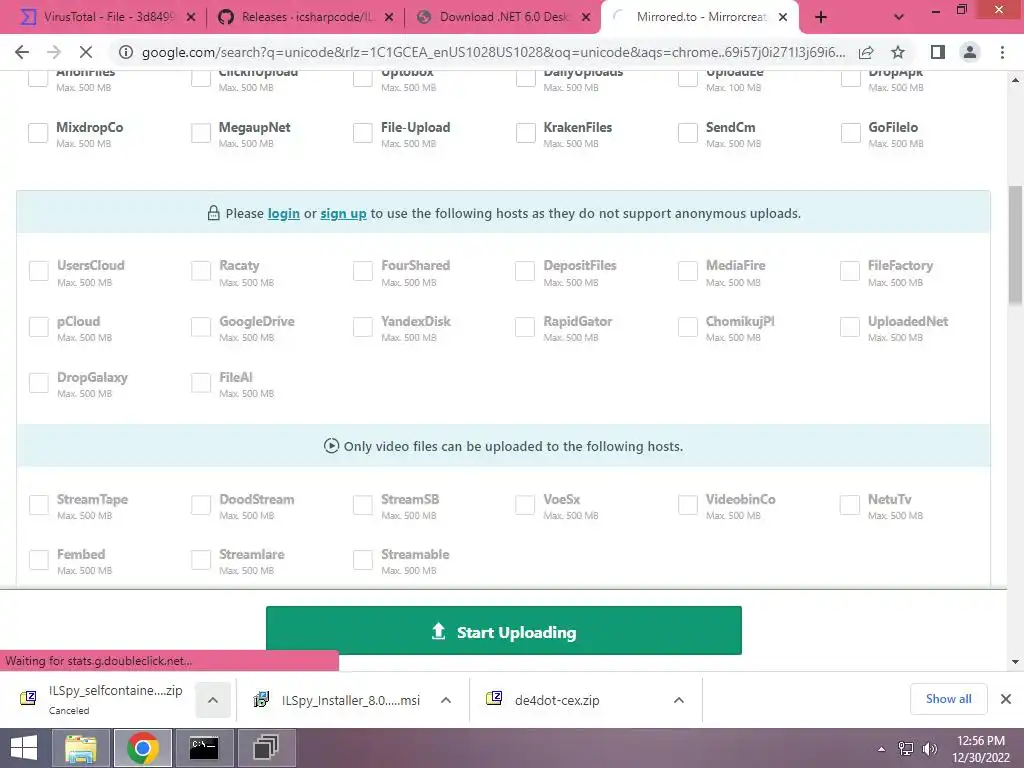Bookmark this page with the star icon
Image resolution: width=1024 pixels, height=768 pixels.
(898, 52)
